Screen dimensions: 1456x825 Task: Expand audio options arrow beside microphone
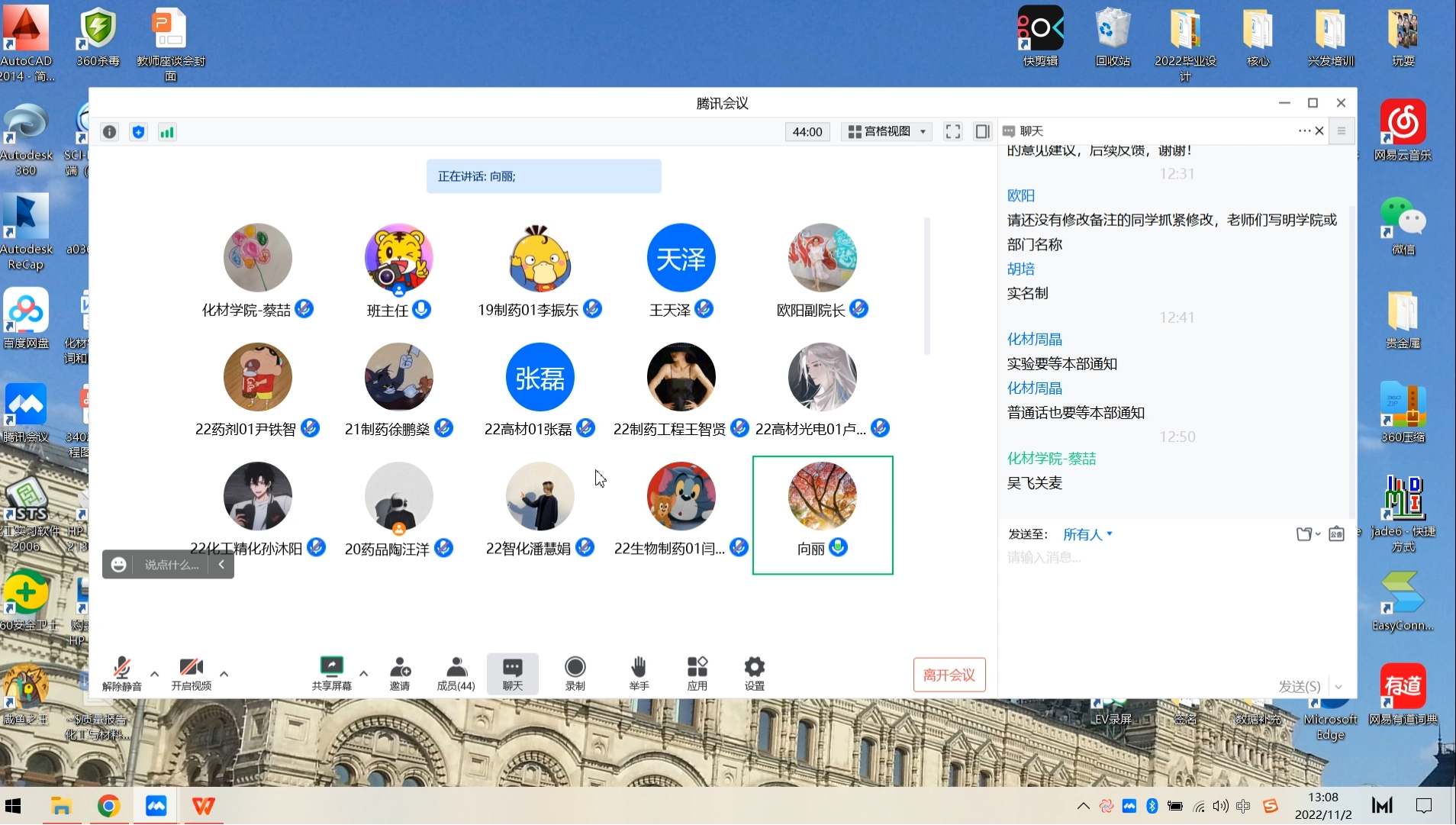[155, 674]
